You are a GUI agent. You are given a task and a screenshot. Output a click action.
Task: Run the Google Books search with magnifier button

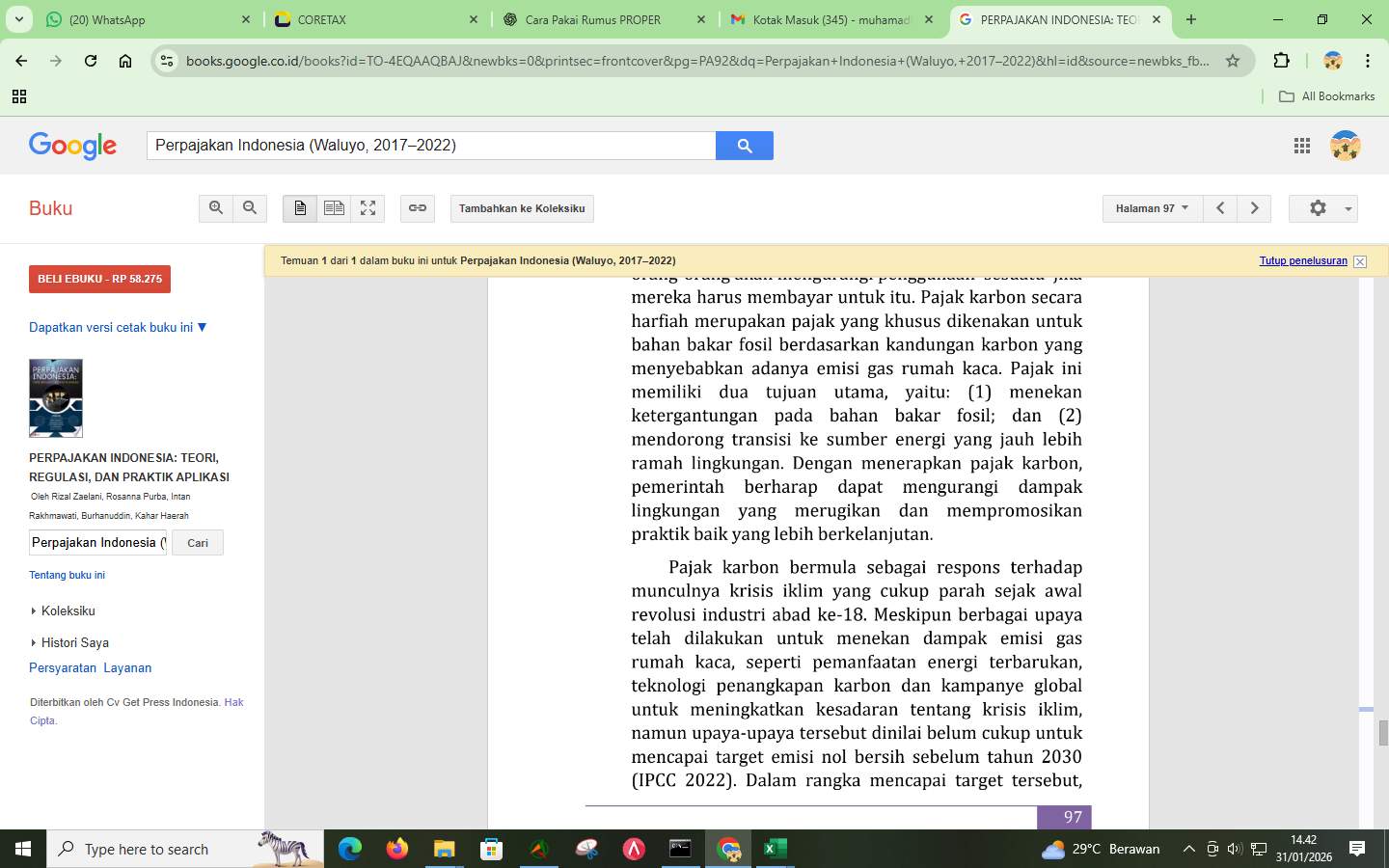(744, 146)
